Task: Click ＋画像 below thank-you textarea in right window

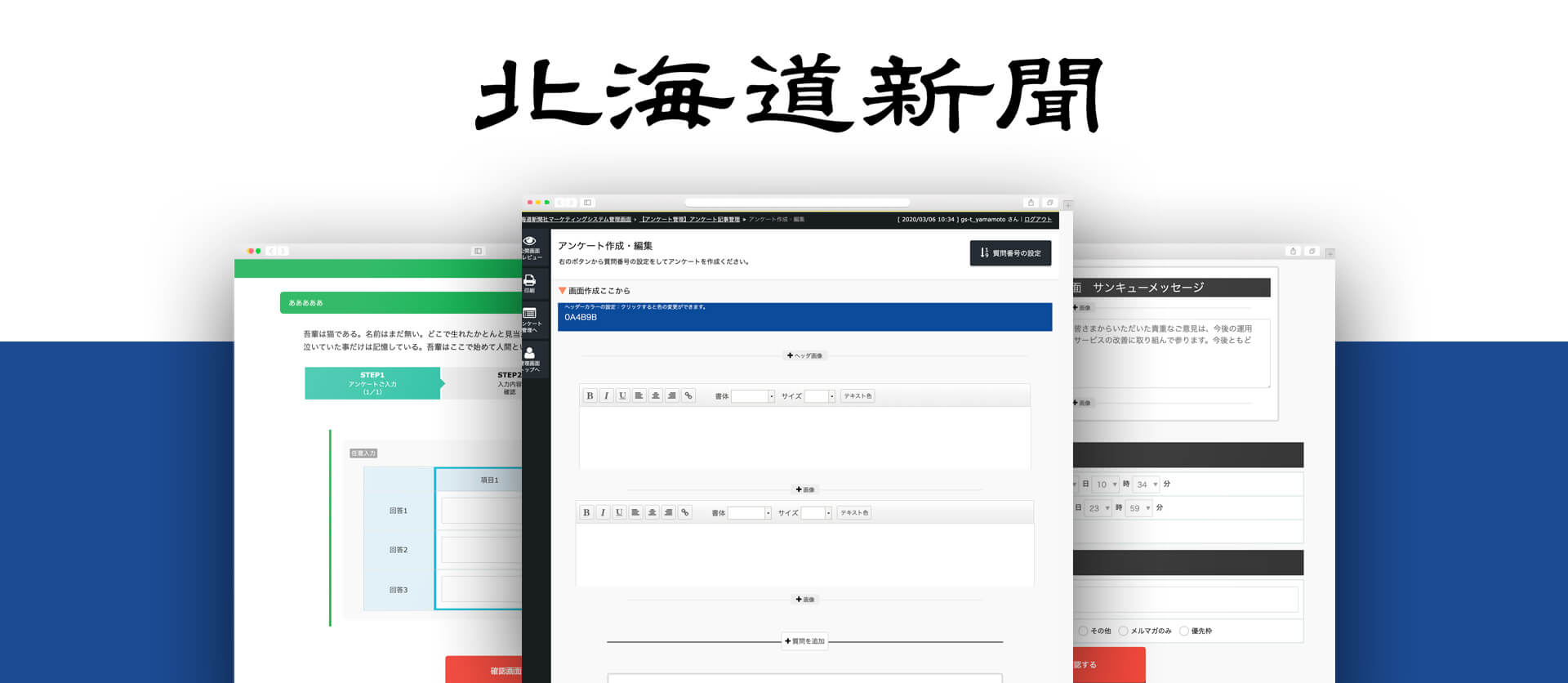Action: point(1081,403)
